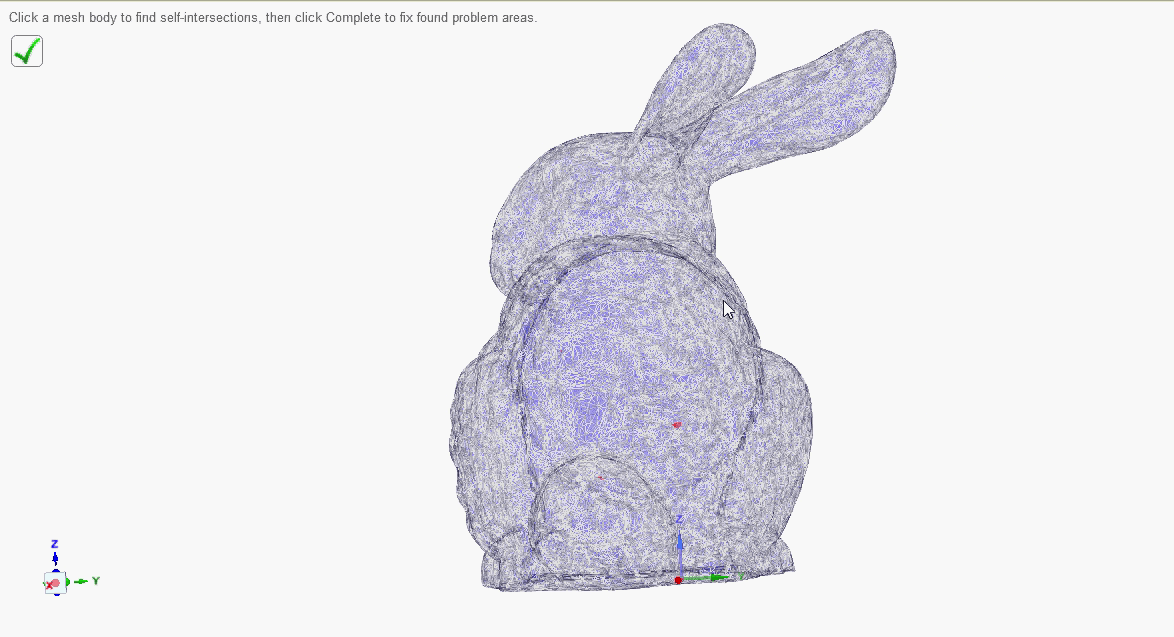The image size is (1174, 637).
Task: Click the green checkmark Complete button
Action: pyautogui.click(x=27, y=51)
